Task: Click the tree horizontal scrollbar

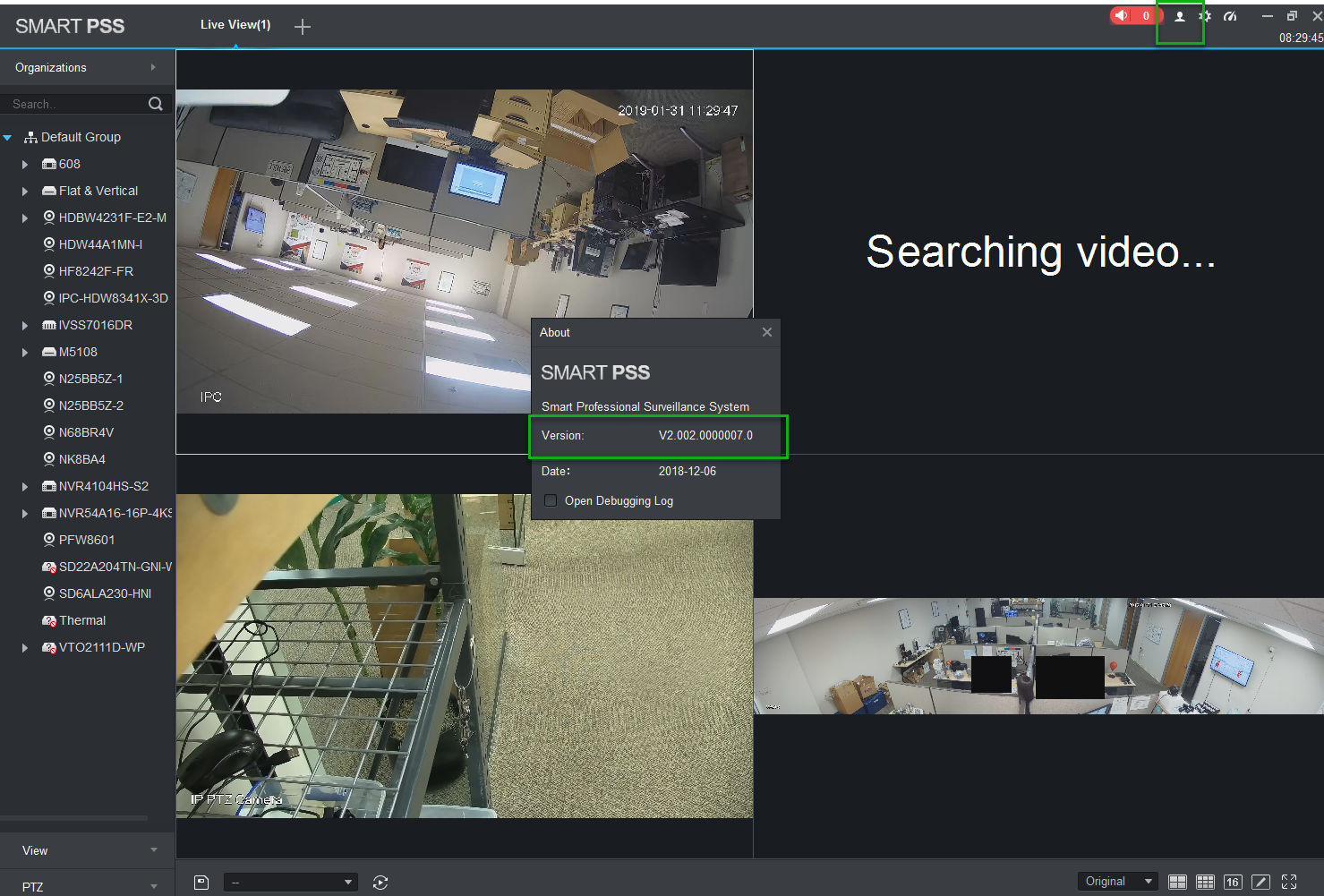Action: click(x=74, y=818)
